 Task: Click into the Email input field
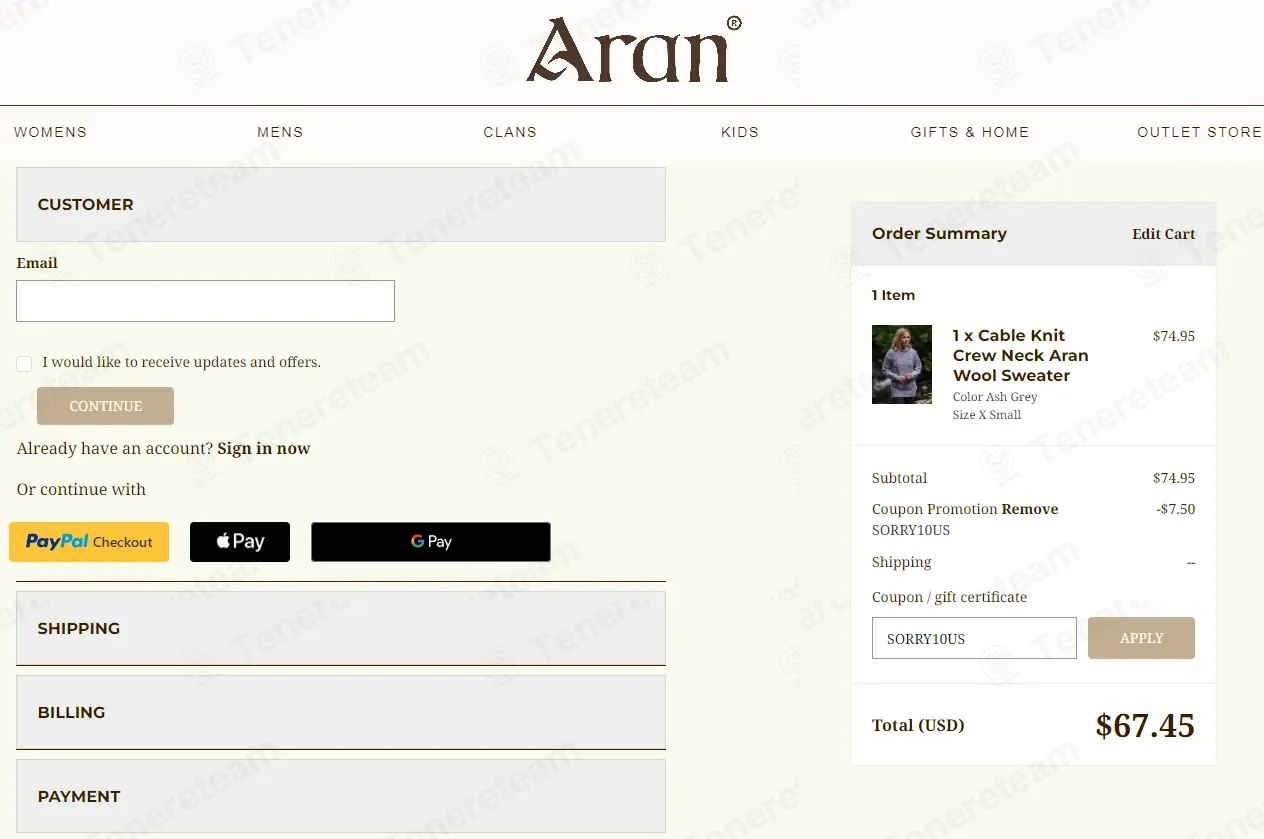point(205,301)
